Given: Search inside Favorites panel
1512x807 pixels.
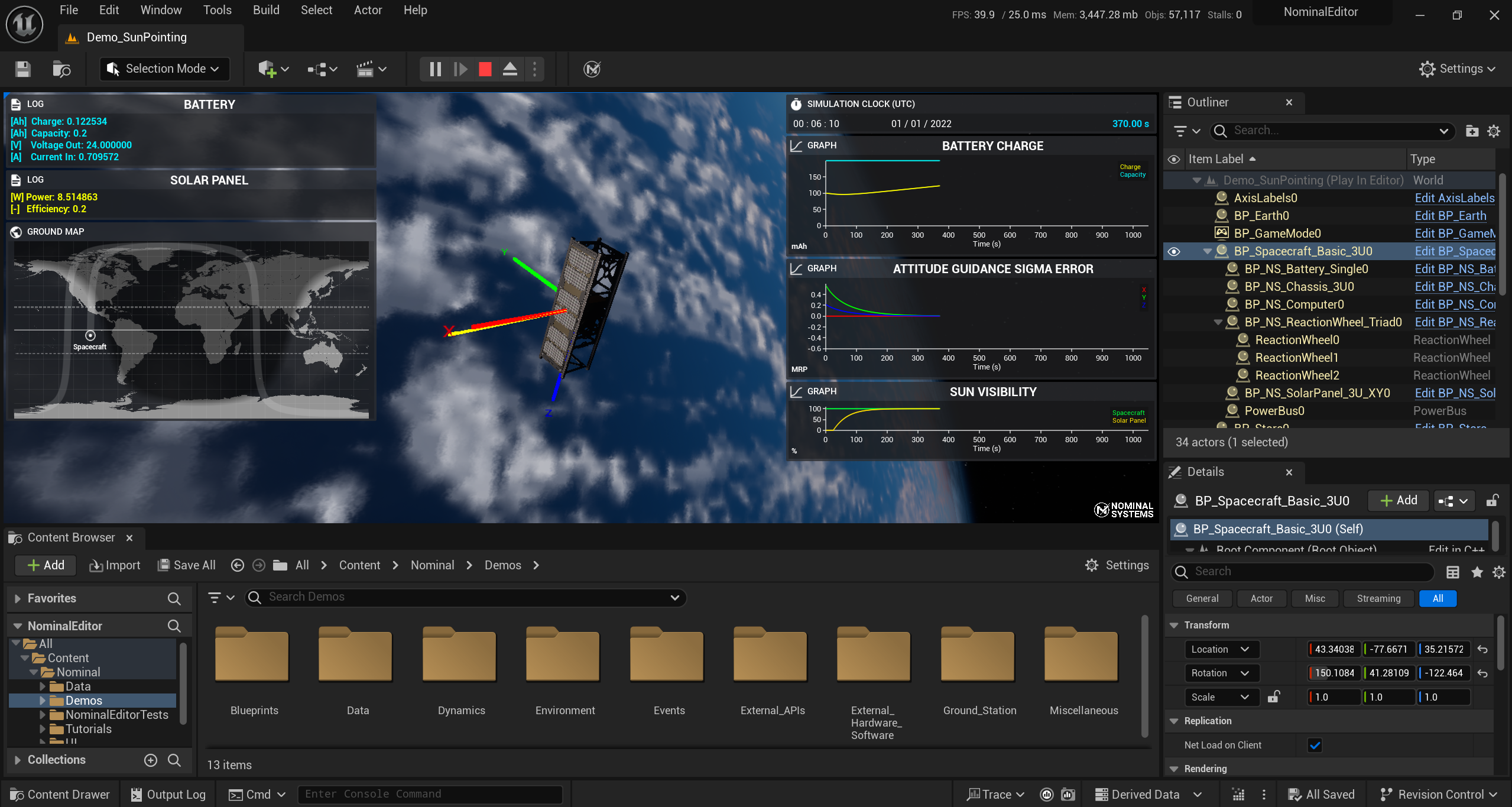Looking at the screenshot, I should coord(174,598).
